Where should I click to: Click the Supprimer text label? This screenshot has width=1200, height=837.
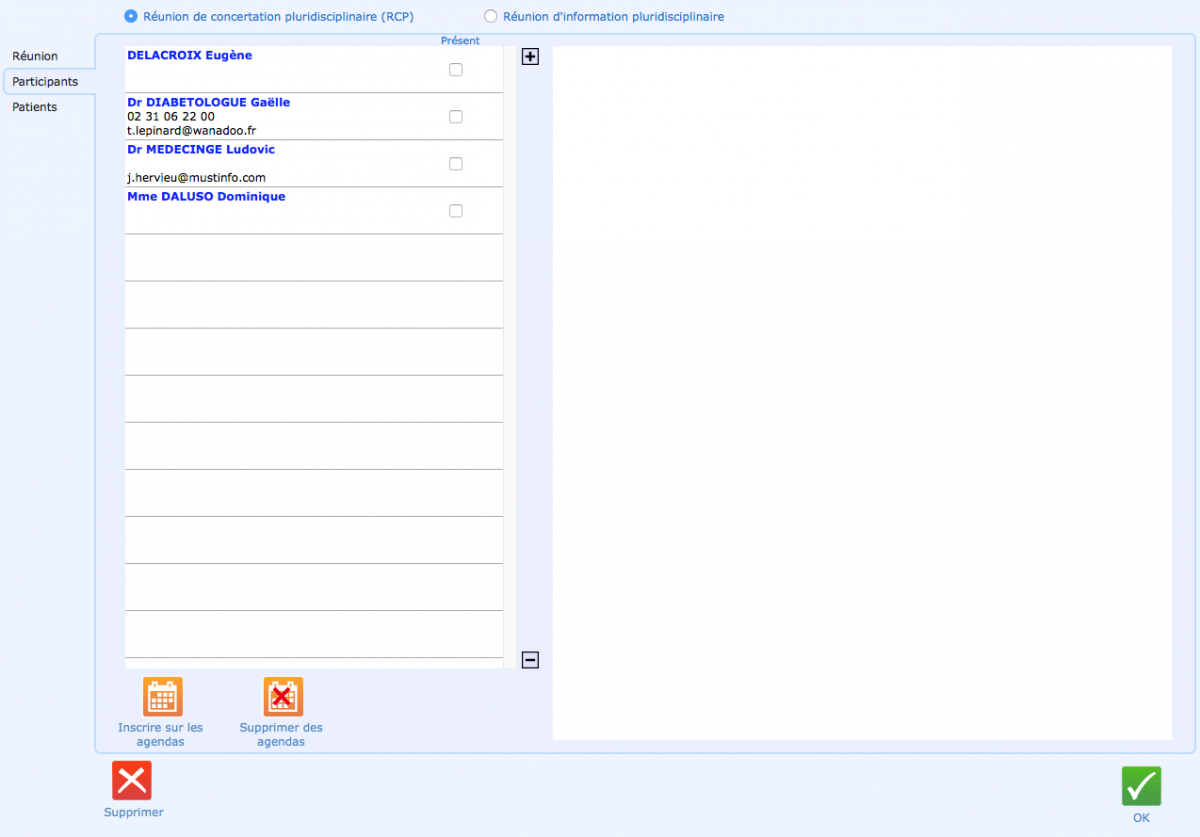pos(134,812)
